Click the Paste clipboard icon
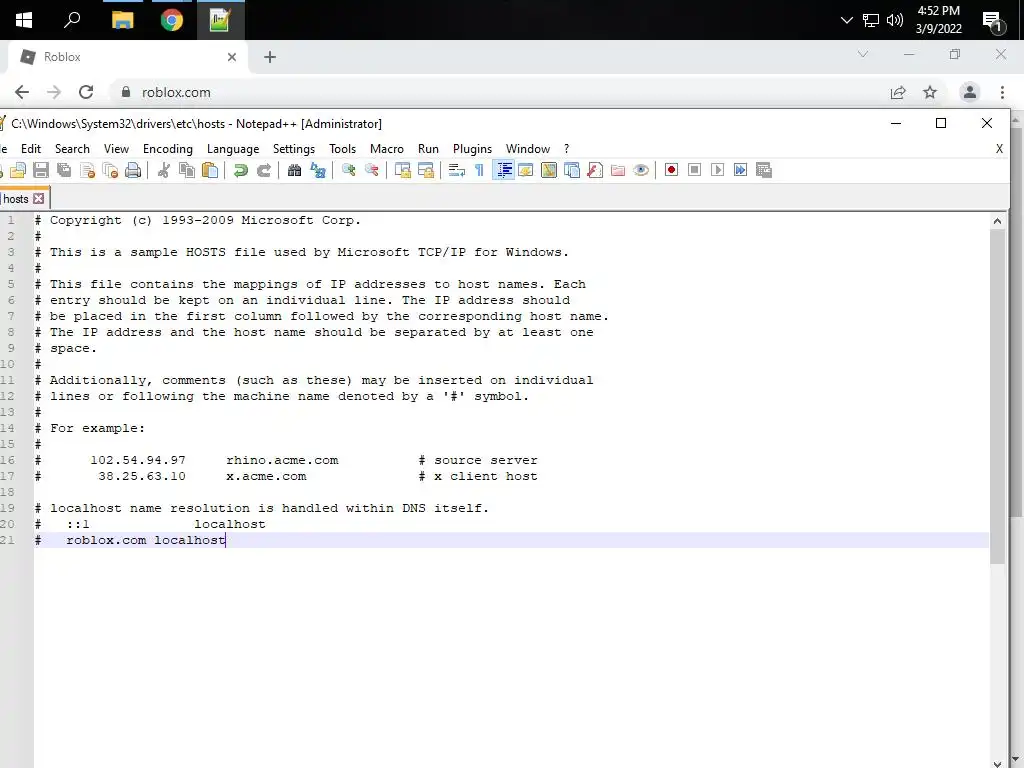 point(210,170)
